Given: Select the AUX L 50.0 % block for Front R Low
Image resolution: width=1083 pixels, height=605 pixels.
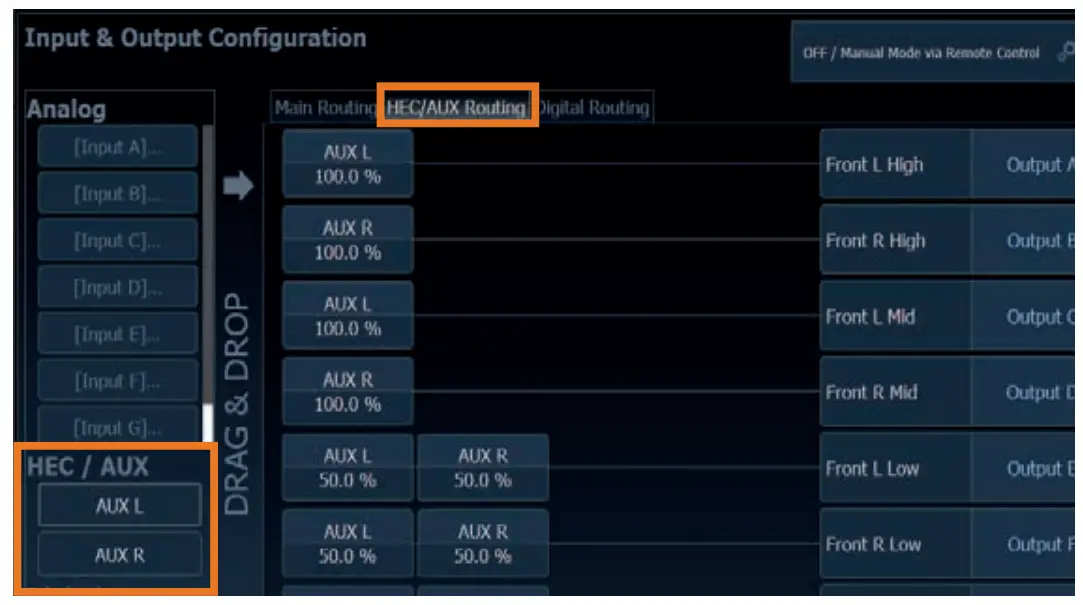Looking at the screenshot, I should pos(347,544).
